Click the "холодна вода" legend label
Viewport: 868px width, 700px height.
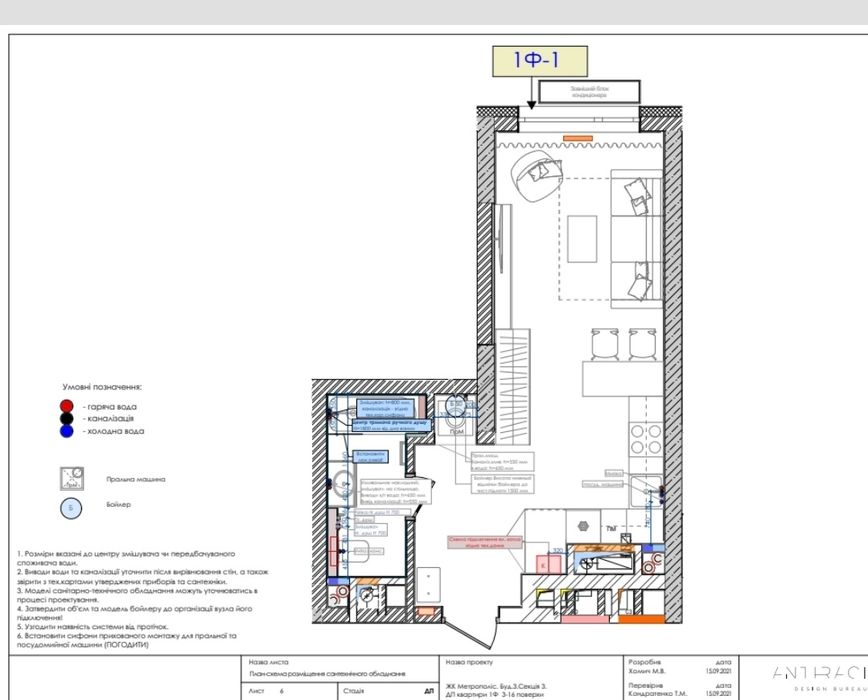pyautogui.click(x=113, y=431)
